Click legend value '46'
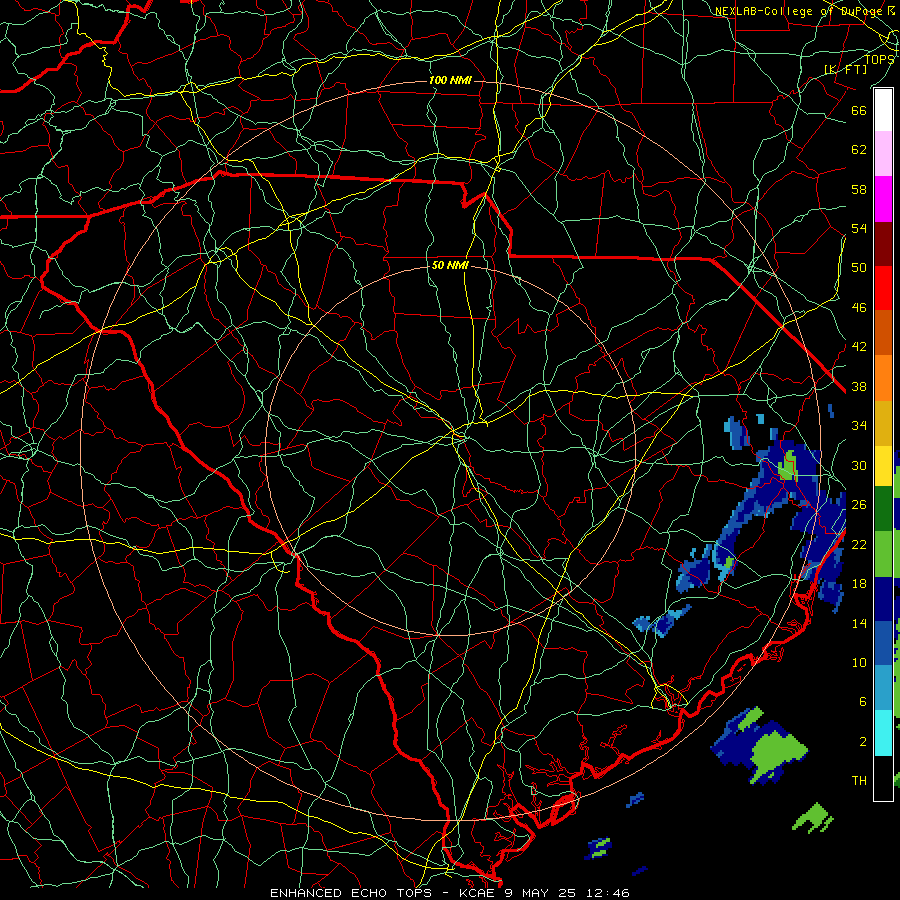Viewport: 900px width, 900px height. (859, 308)
